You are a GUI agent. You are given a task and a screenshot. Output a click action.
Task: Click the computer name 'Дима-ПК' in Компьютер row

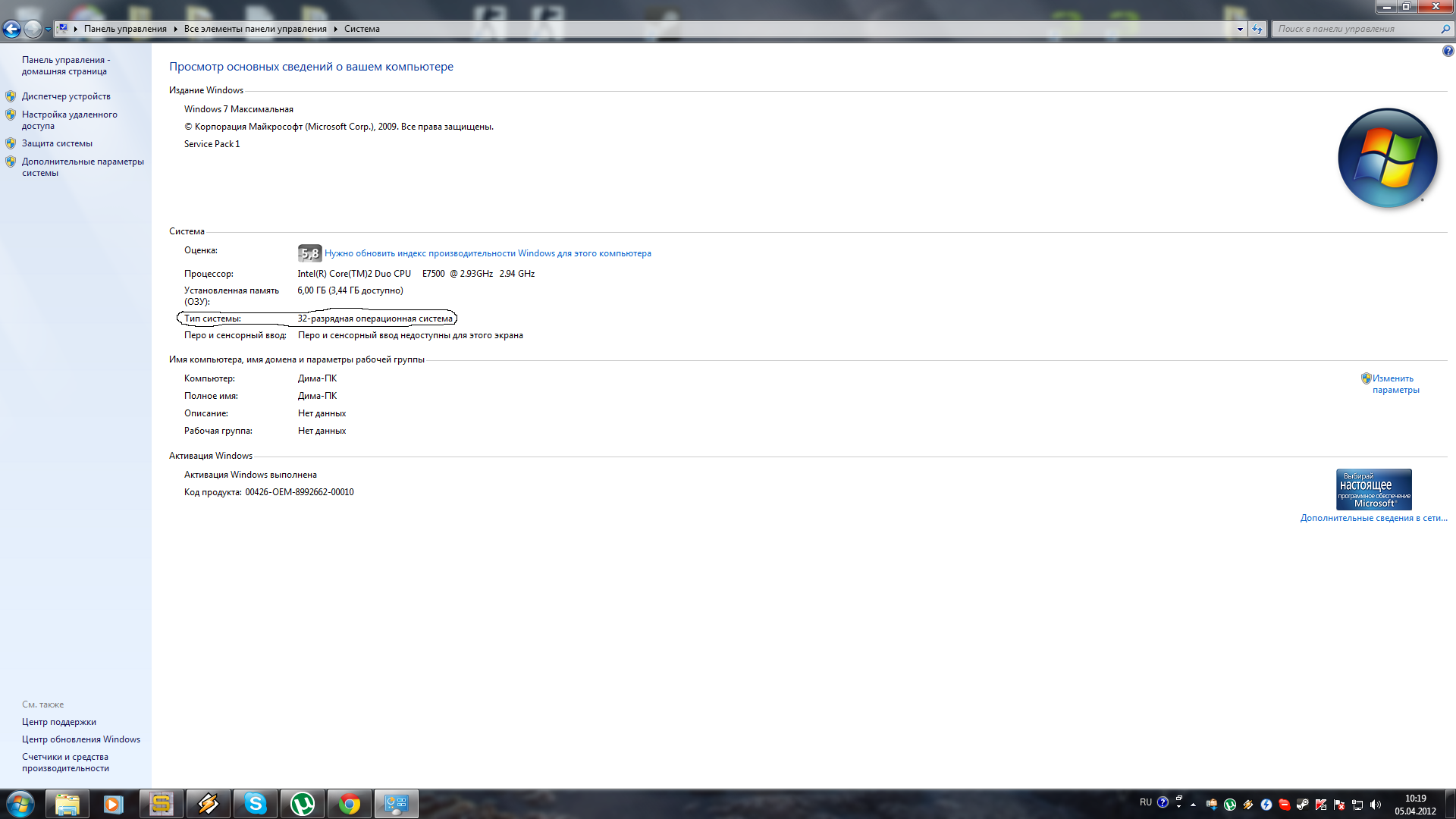click(x=317, y=378)
